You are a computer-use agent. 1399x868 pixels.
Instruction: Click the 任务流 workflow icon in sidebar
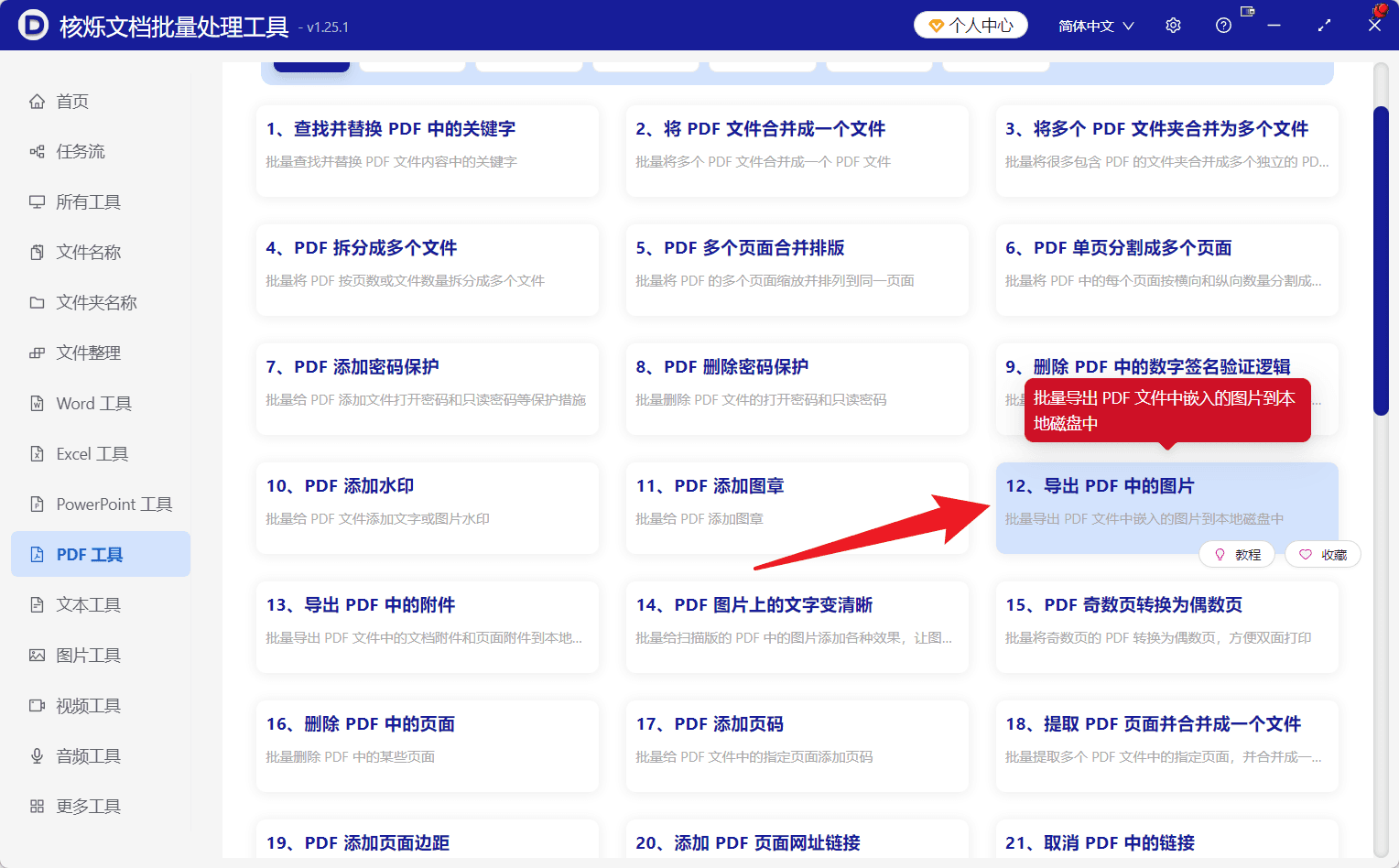tap(37, 152)
